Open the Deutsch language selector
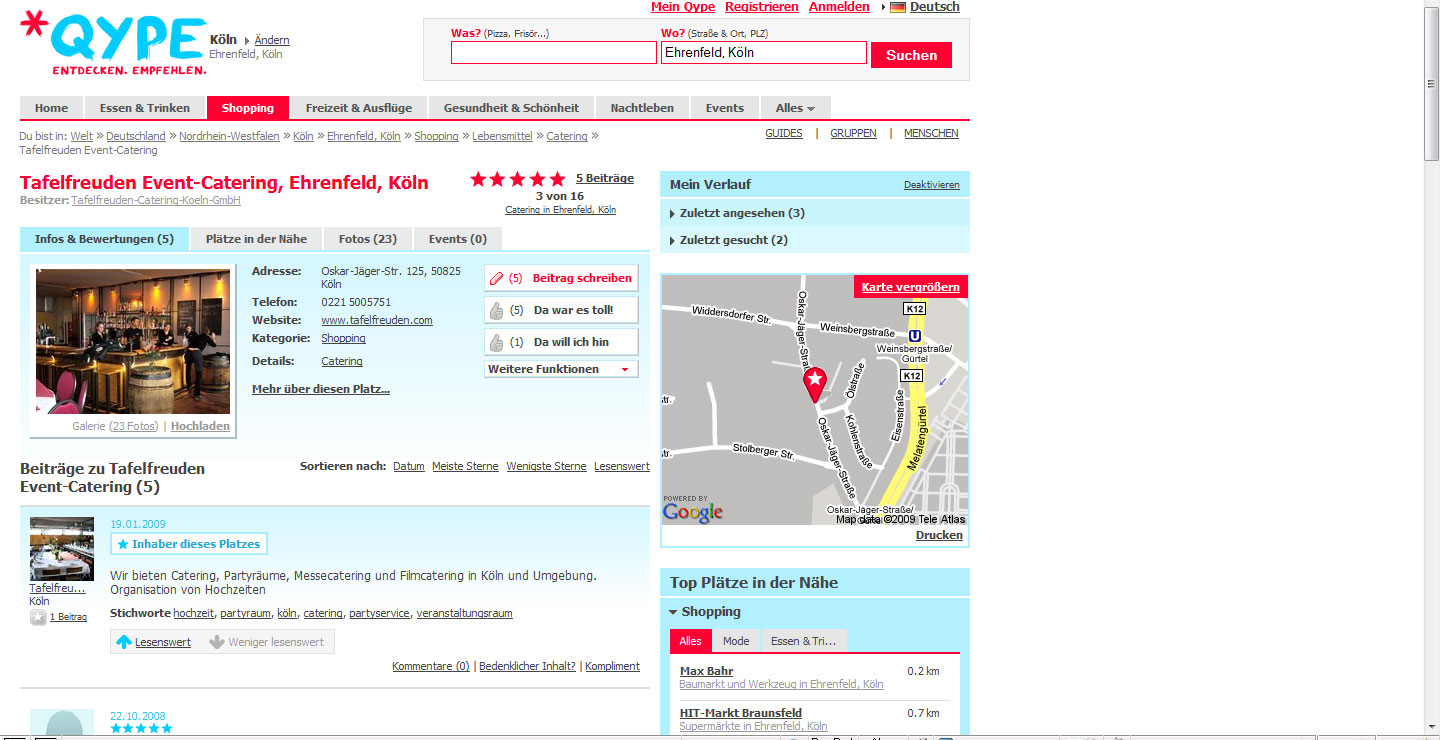 click(934, 7)
